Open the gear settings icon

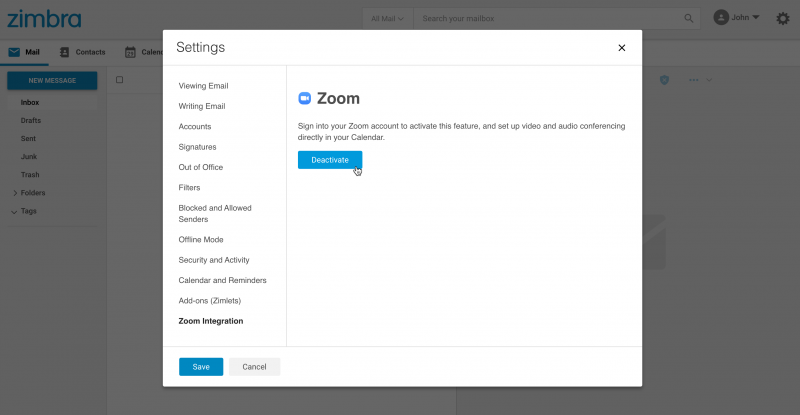pyautogui.click(x=783, y=19)
